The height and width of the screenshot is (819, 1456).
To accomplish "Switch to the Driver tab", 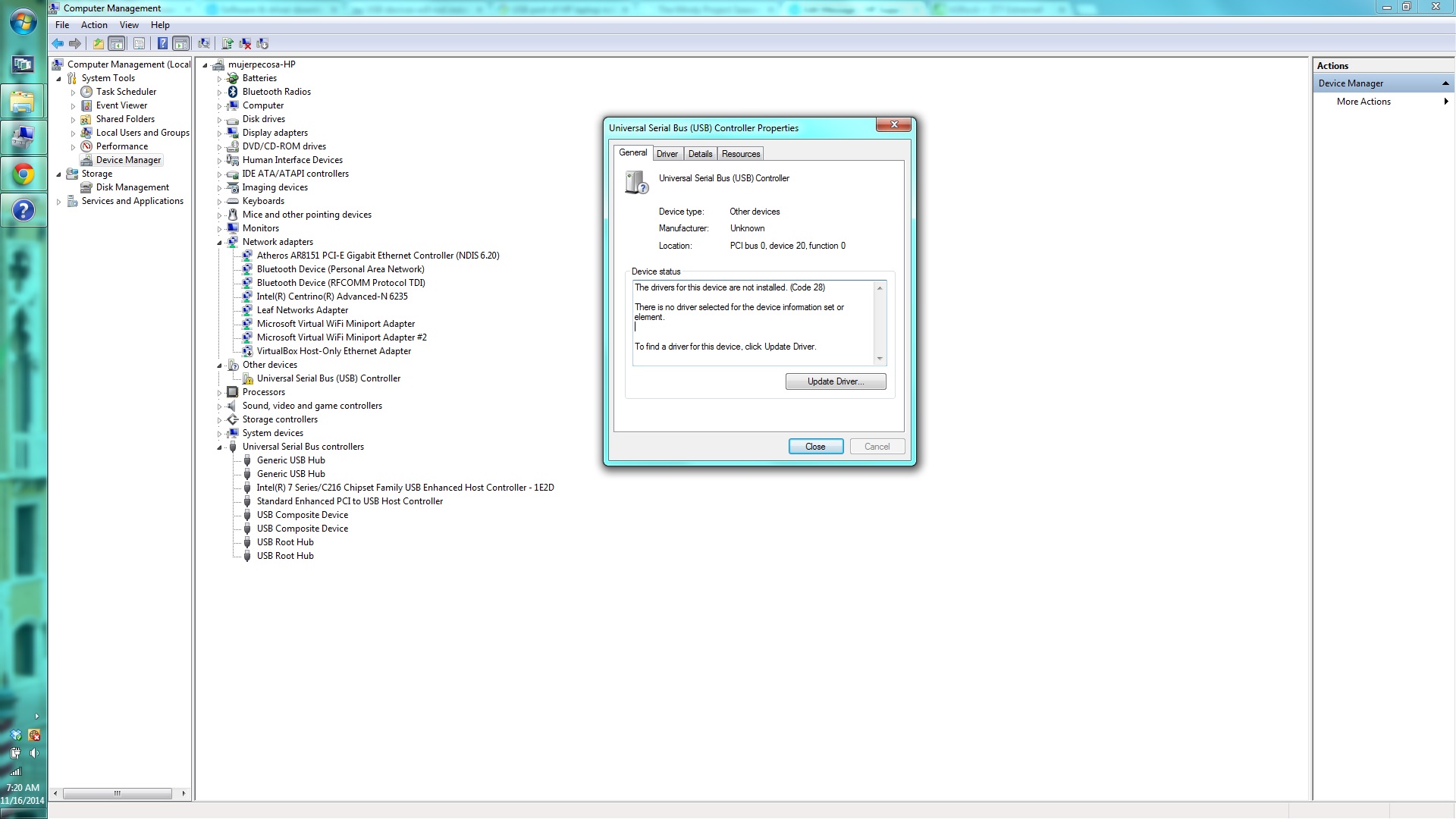I will point(667,154).
